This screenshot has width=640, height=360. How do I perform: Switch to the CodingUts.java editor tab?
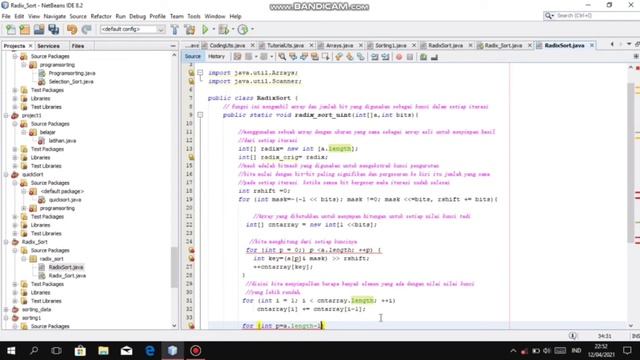pyautogui.click(x=227, y=45)
